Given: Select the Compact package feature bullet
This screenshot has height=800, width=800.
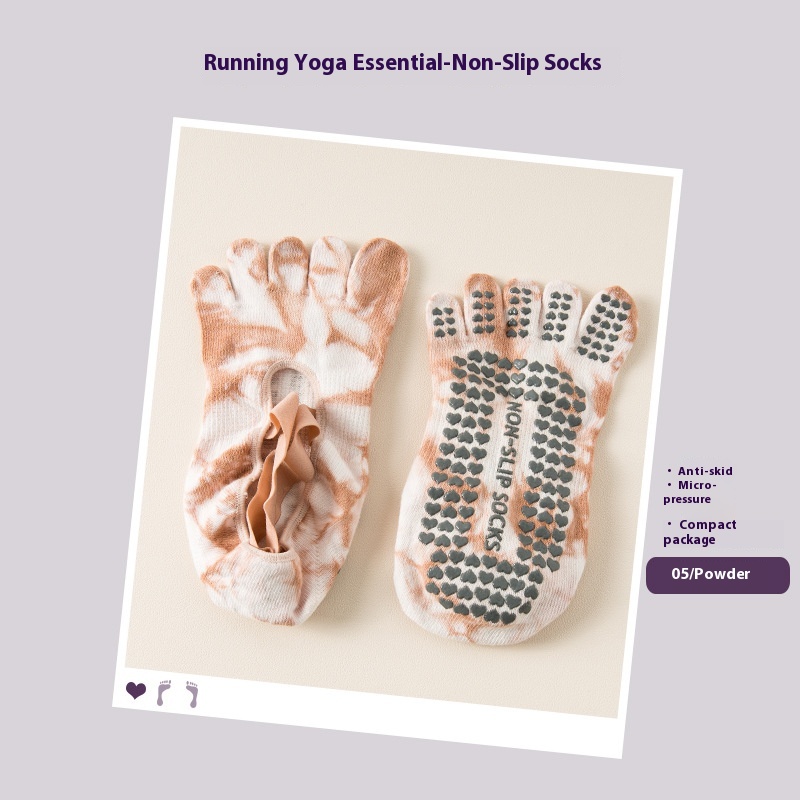Looking at the screenshot, I should pyautogui.click(x=699, y=532).
